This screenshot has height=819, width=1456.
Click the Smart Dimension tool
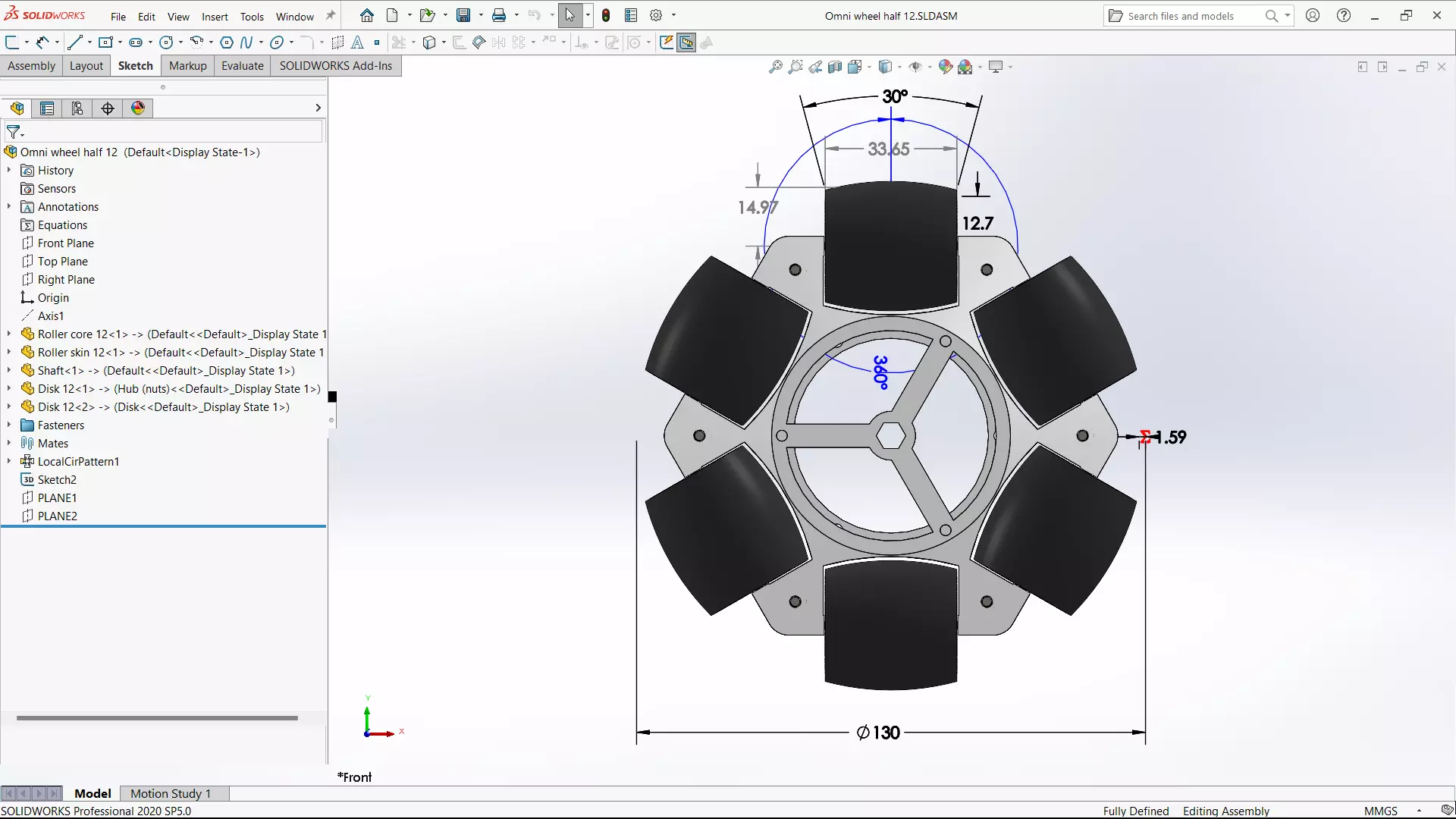[42, 42]
